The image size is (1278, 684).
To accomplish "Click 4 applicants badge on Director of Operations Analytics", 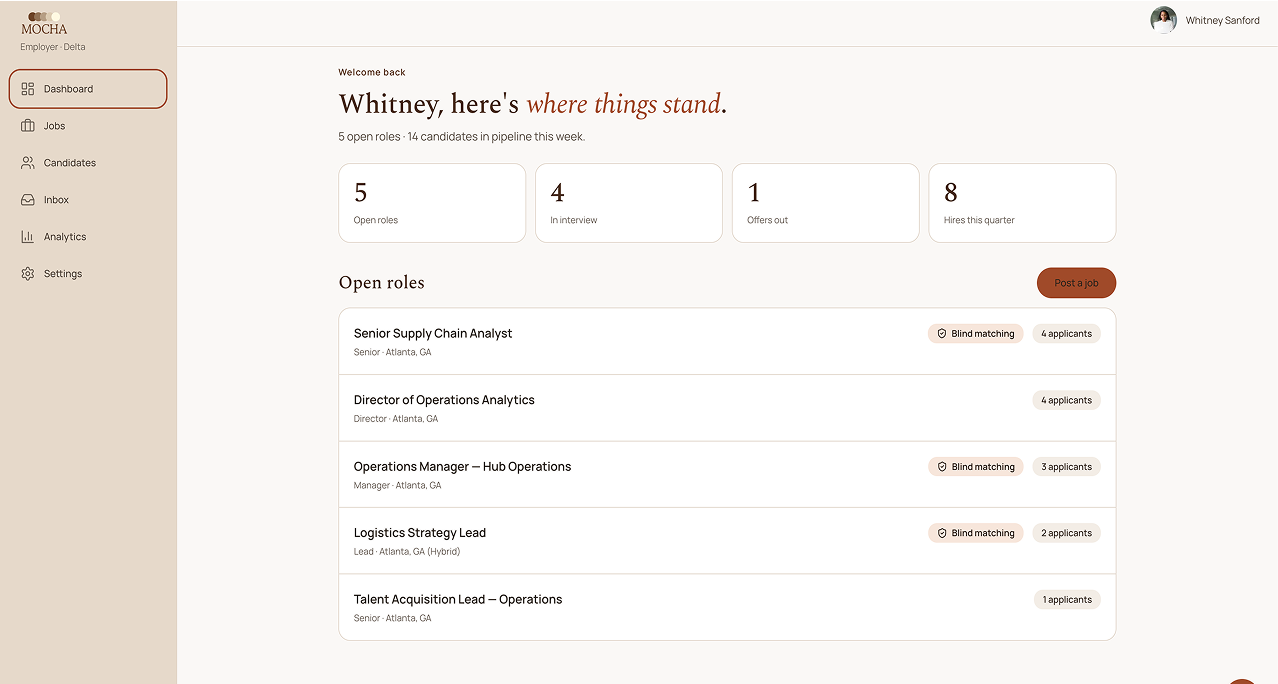I will coord(1067,400).
